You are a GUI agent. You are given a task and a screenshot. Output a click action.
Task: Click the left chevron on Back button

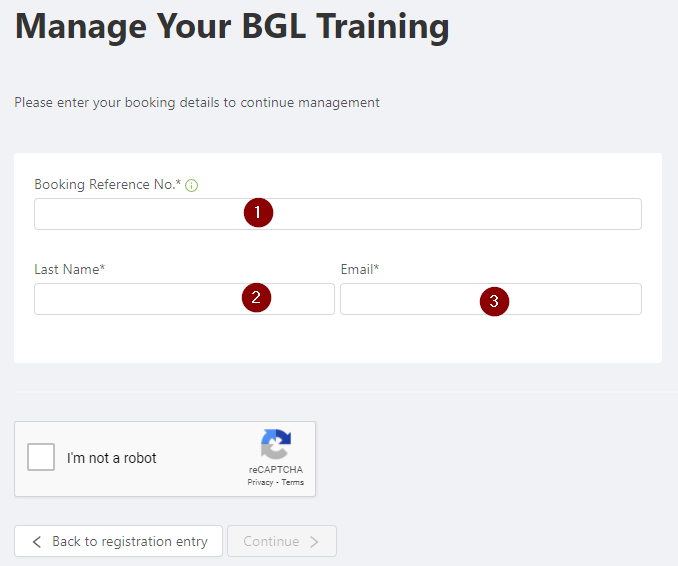[x=37, y=542]
